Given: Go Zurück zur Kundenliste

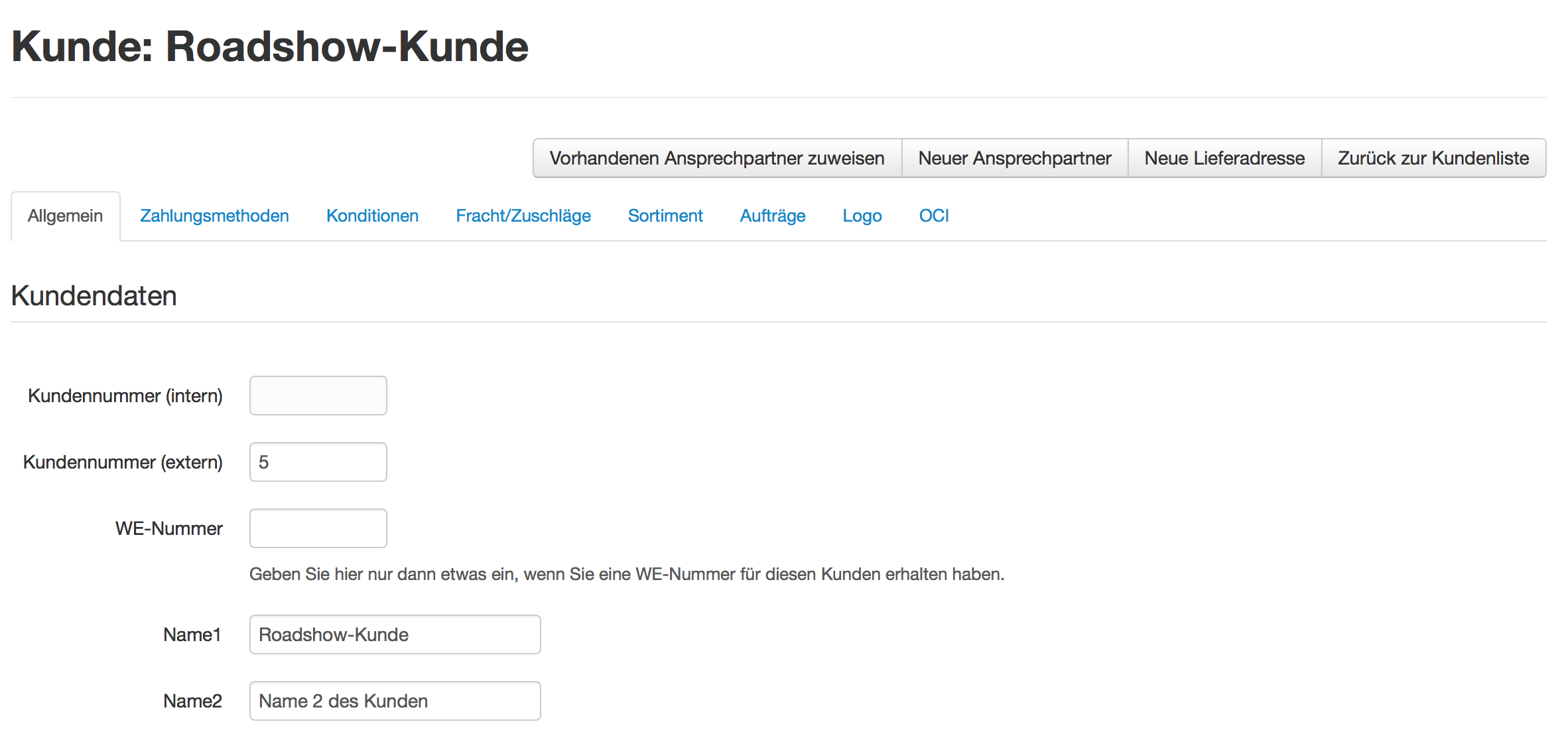Looking at the screenshot, I should pos(1432,158).
